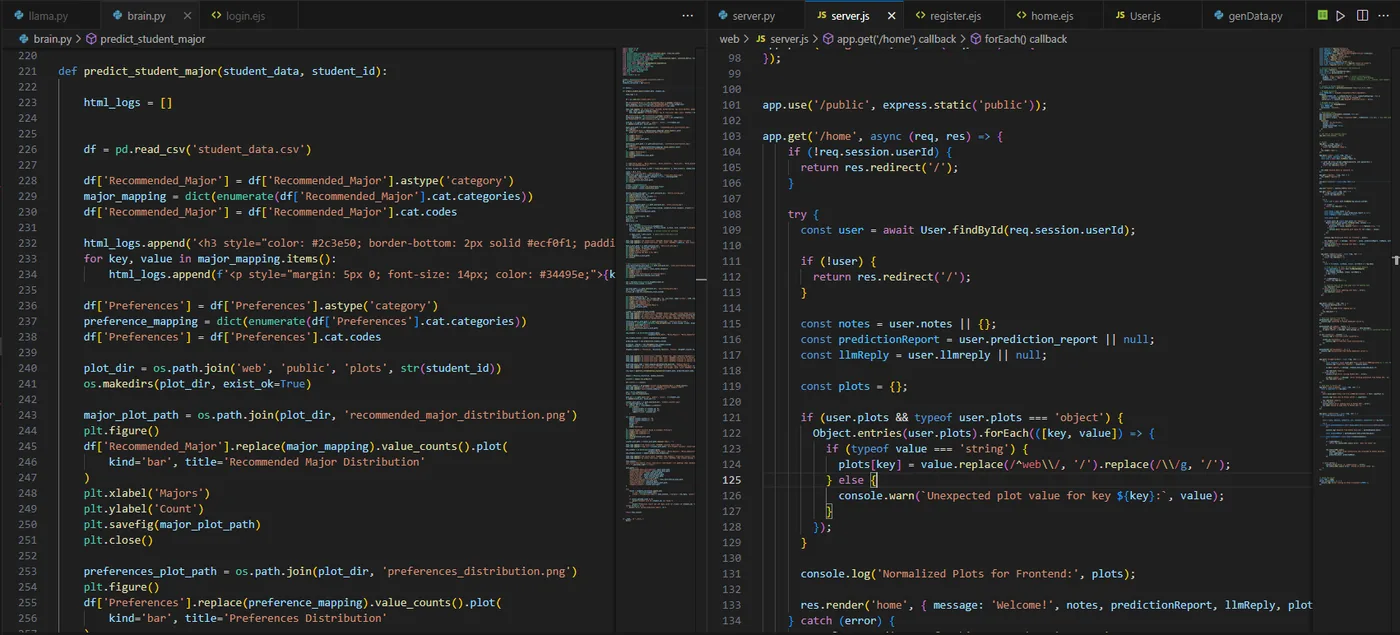
Task: Split the right editor with split icon
Action: 1361,16
